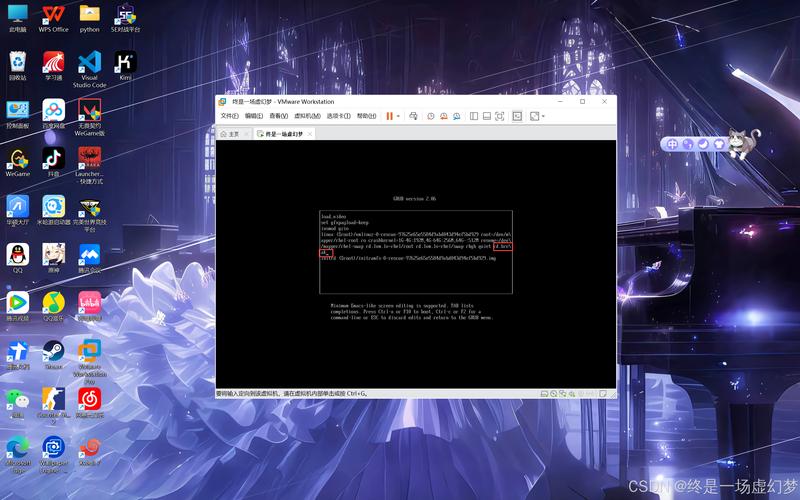Expand the stretch guest dropdown arrow
Viewport: 800px width, 500px height.
pos(543,116)
